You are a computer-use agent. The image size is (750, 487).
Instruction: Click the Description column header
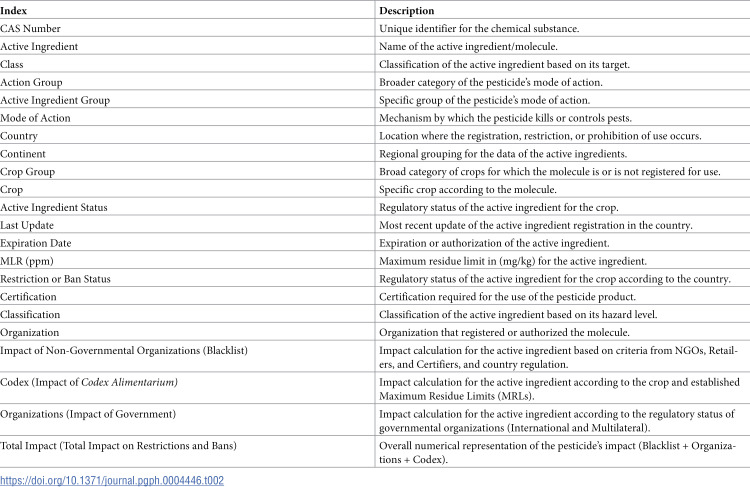(407, 11)
